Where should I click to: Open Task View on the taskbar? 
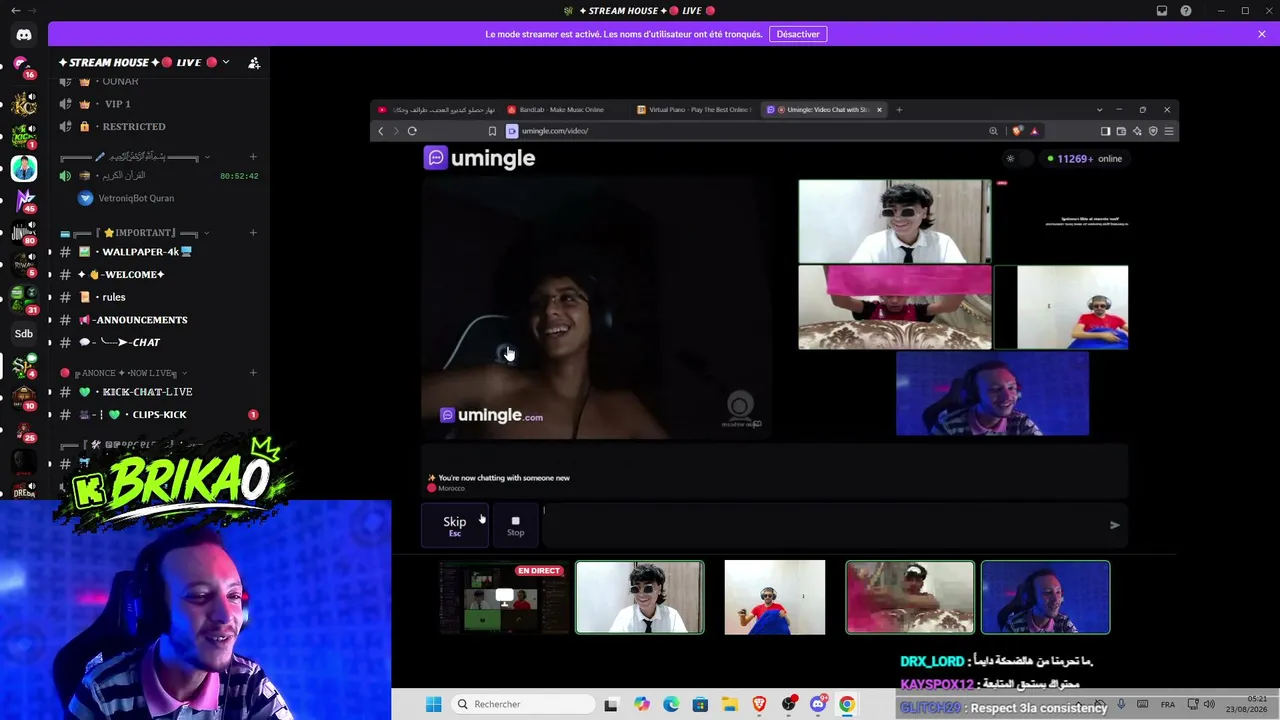(x=611, y=705)
